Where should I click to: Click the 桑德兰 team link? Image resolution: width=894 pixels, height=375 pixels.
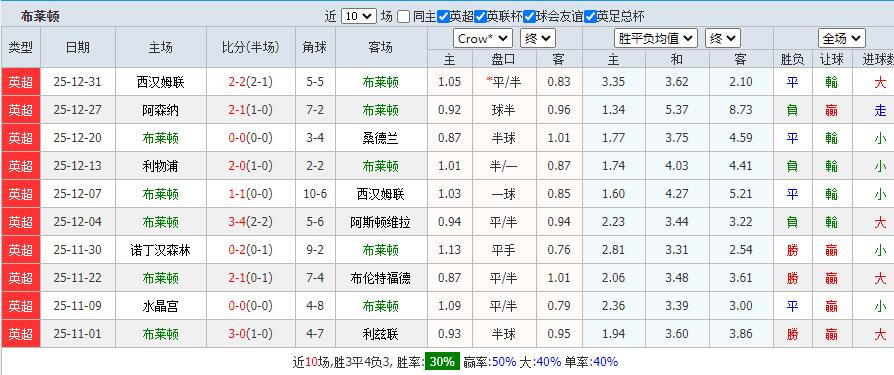[380, 138]
